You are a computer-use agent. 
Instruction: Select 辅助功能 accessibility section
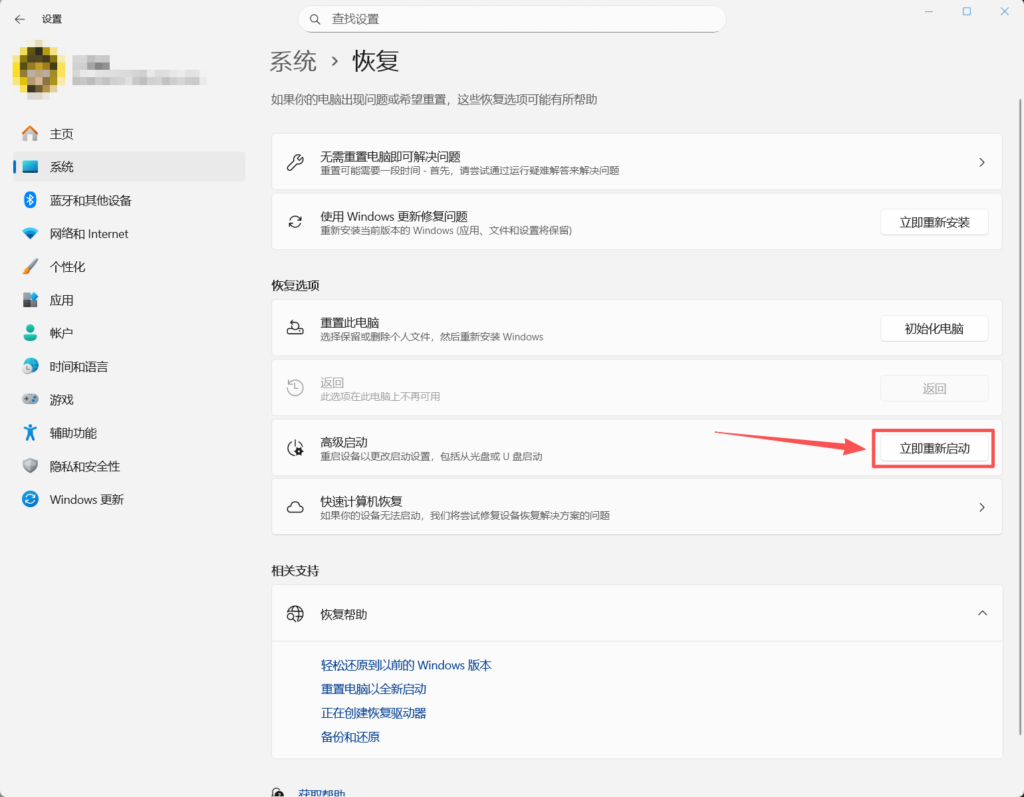pos(73,433)
